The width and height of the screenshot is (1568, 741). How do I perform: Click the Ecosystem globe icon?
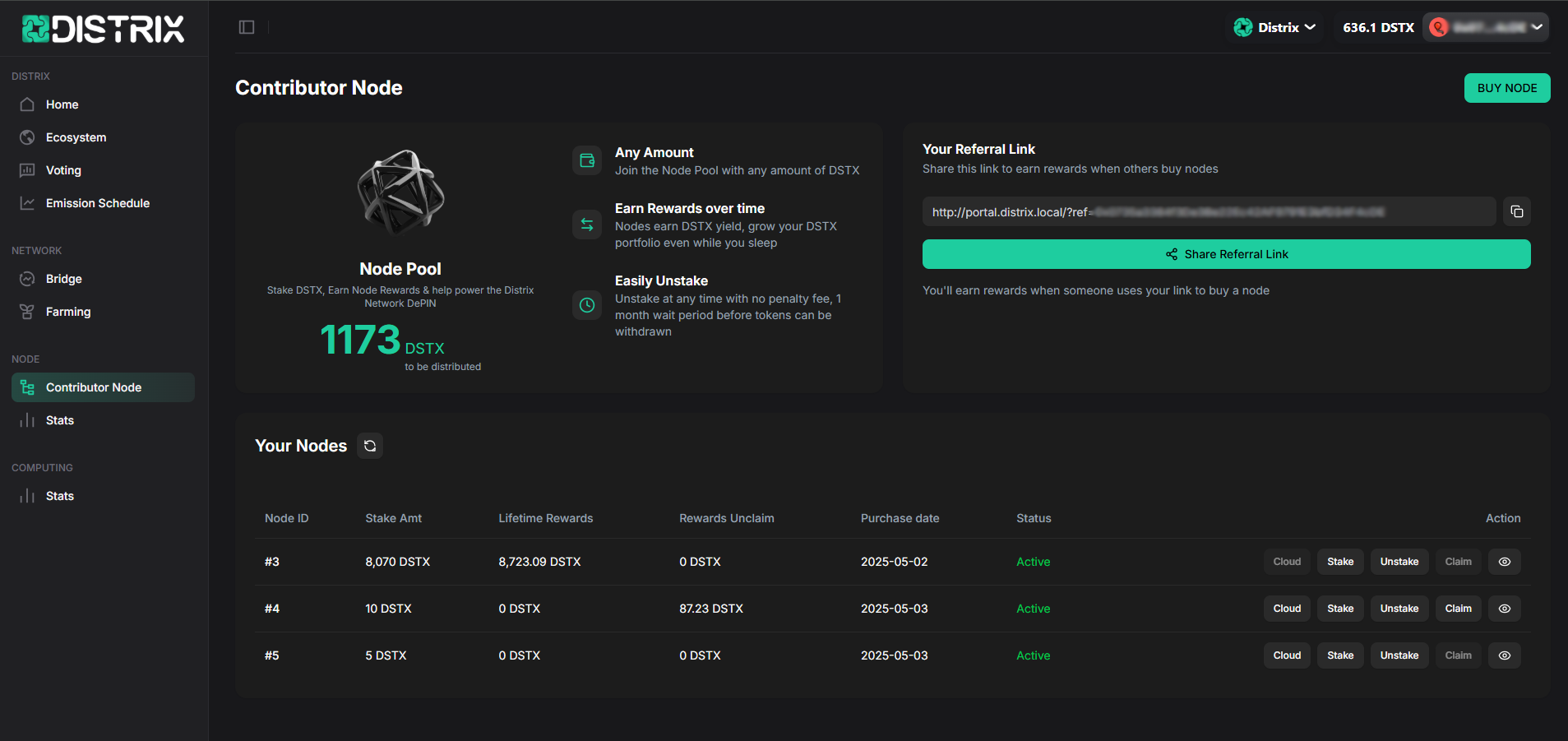coord(27,137)
